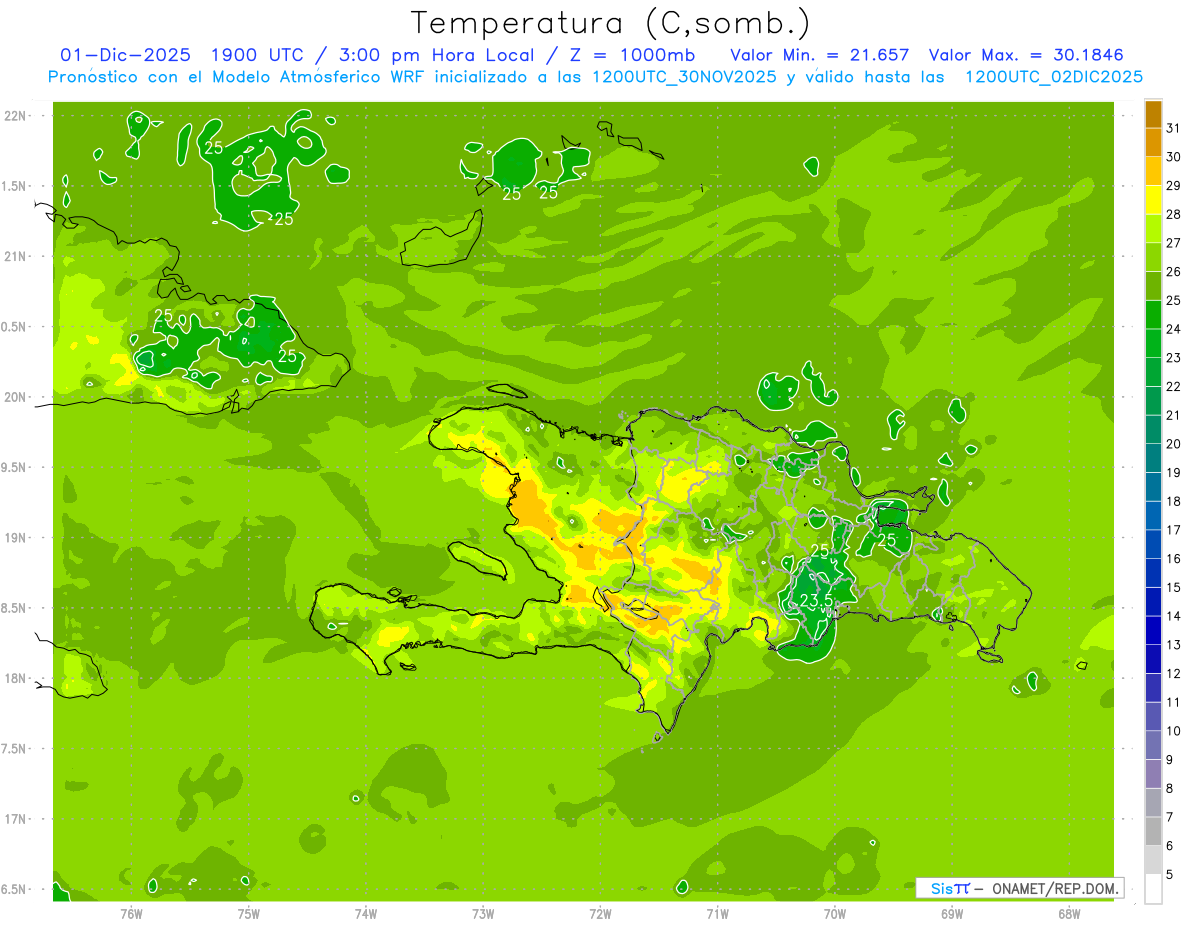
Task: Select the date '01-Dic-2025' in header
Action: [125, 54]
